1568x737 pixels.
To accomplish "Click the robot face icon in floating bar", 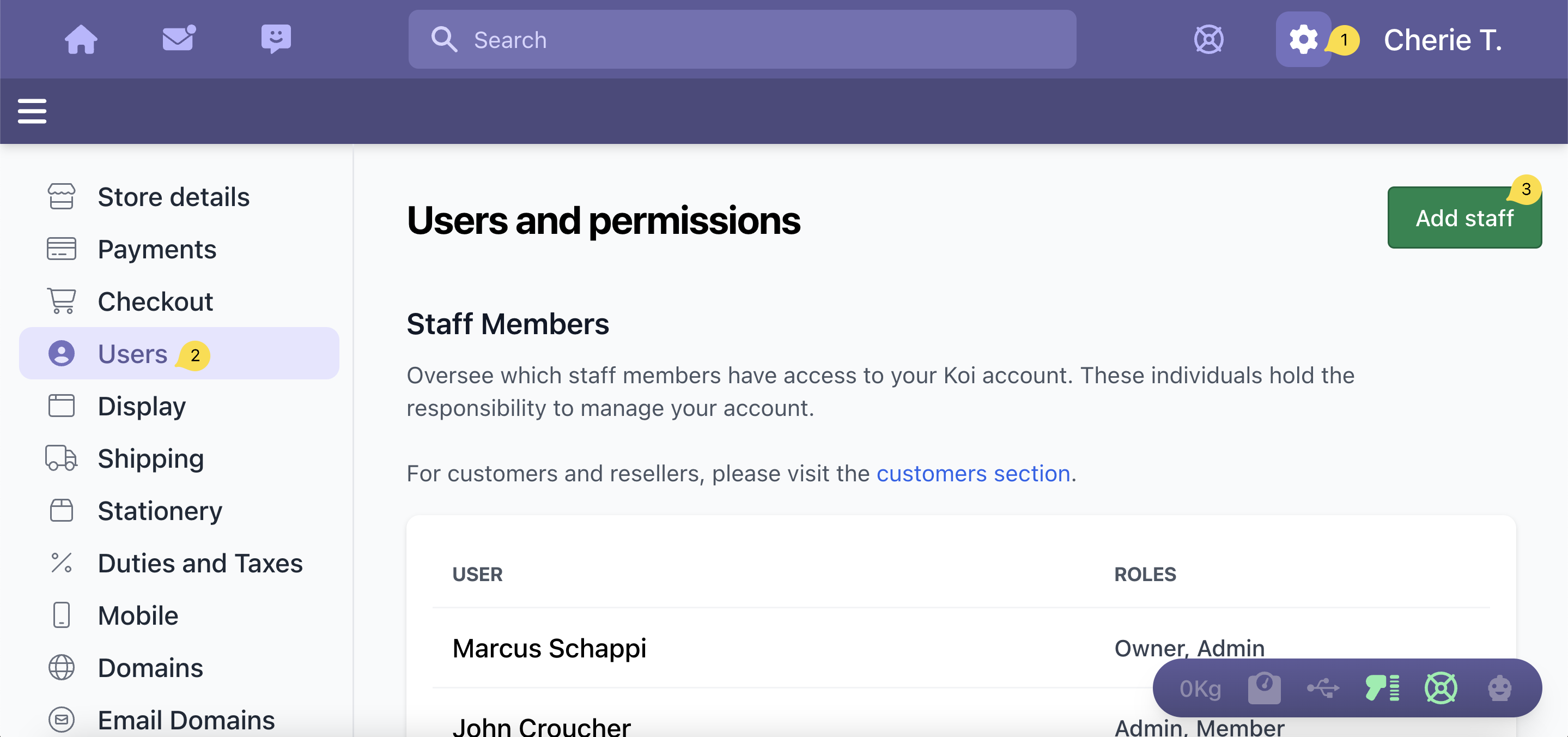I will click(x=1499, y=688).
